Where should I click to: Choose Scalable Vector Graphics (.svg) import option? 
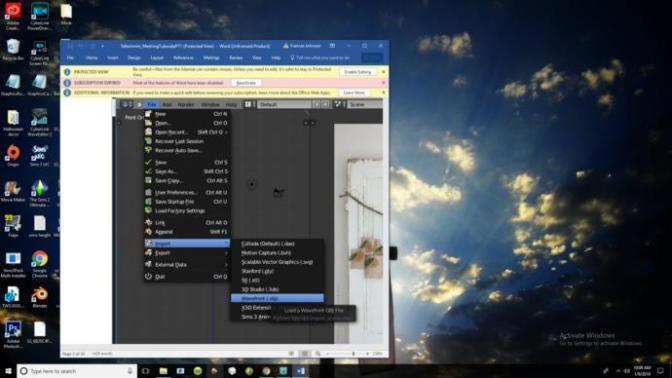click(277, 262)
